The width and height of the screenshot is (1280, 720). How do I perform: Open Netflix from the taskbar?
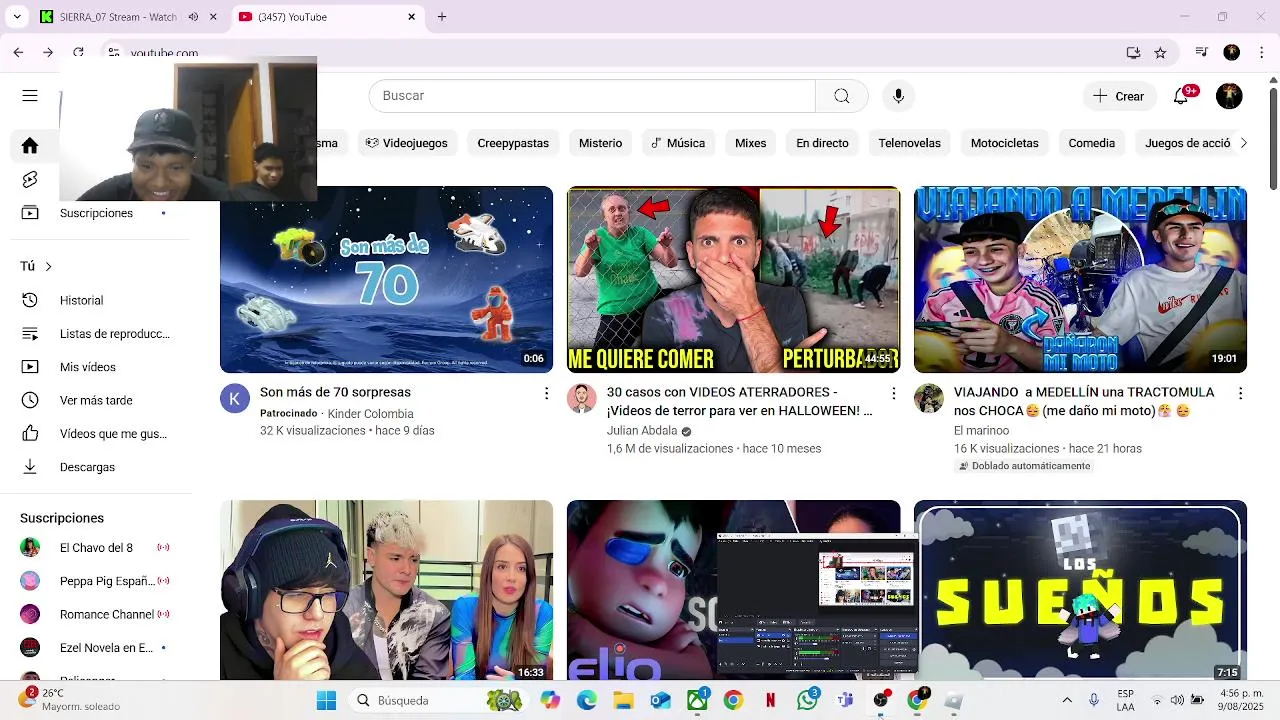(771, 701)
